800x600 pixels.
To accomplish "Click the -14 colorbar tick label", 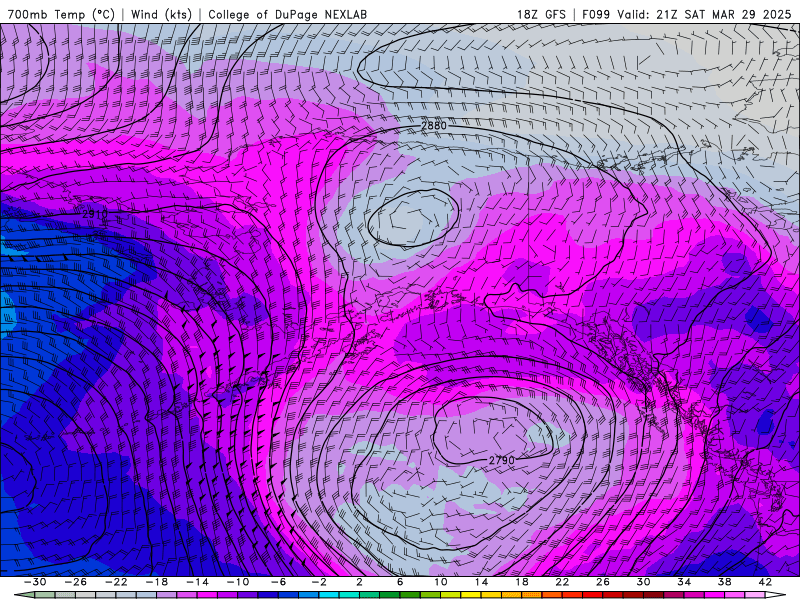I will tap(197, 582).
